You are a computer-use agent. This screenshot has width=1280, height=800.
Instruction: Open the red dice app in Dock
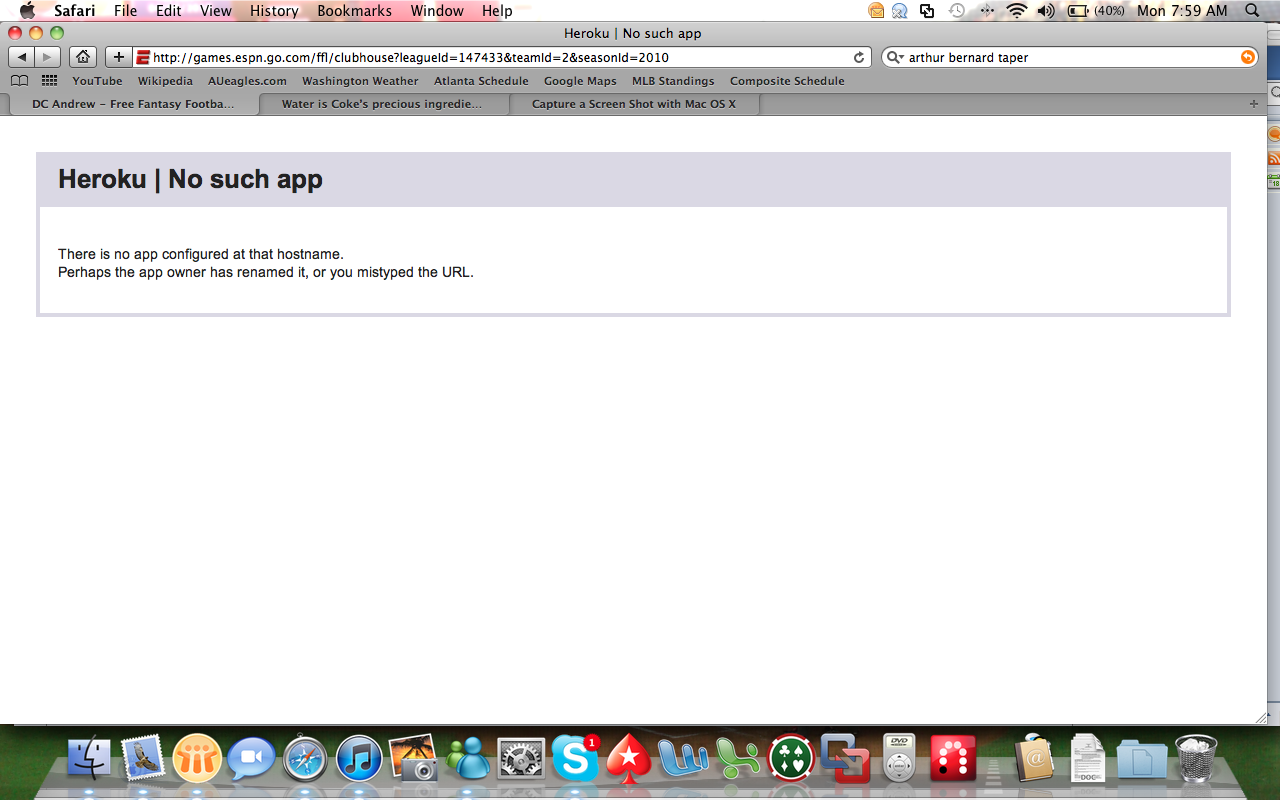[x=953, y=758]
